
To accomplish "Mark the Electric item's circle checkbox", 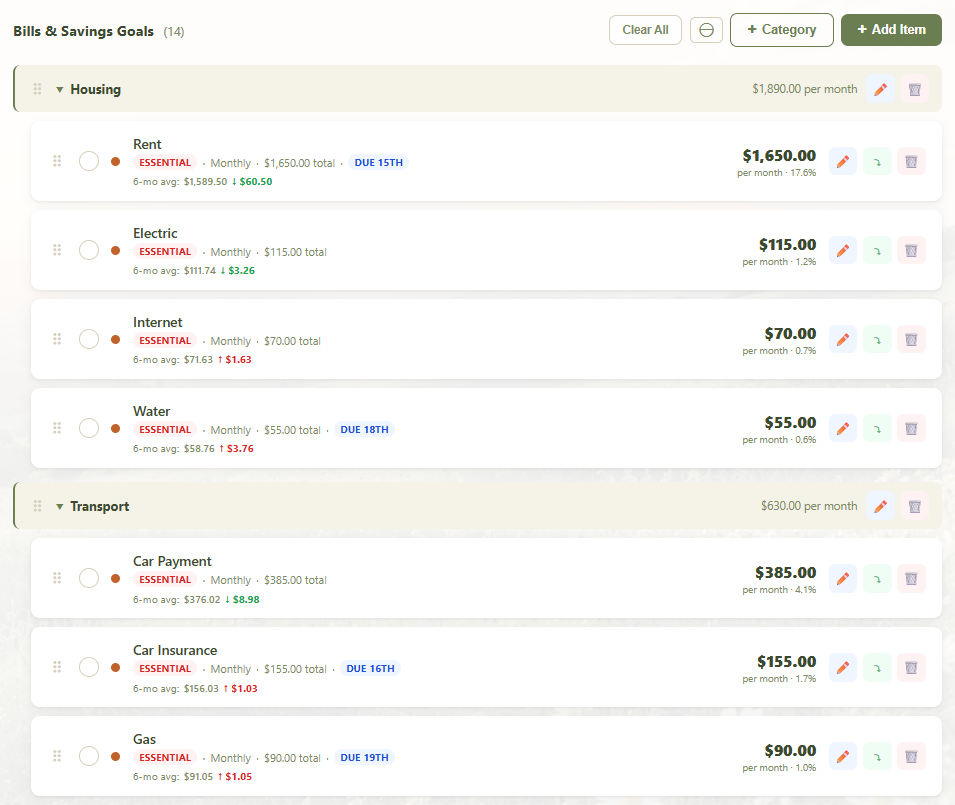I will [89, 250].
